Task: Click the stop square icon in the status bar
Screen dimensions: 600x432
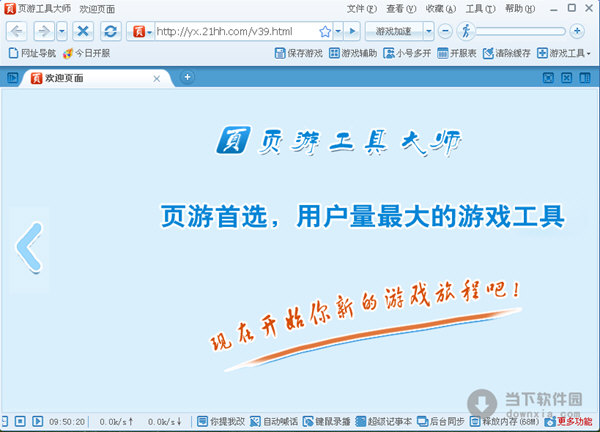Action: point(20,421)
